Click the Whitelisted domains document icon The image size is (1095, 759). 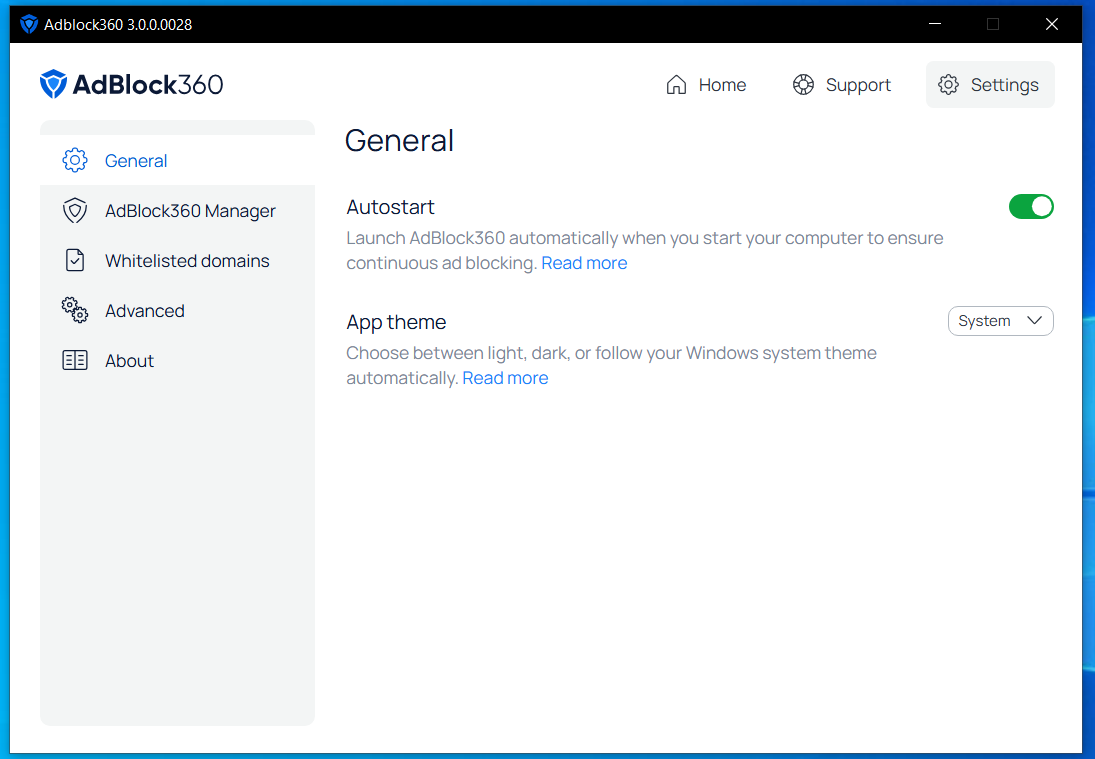(75, 260)
